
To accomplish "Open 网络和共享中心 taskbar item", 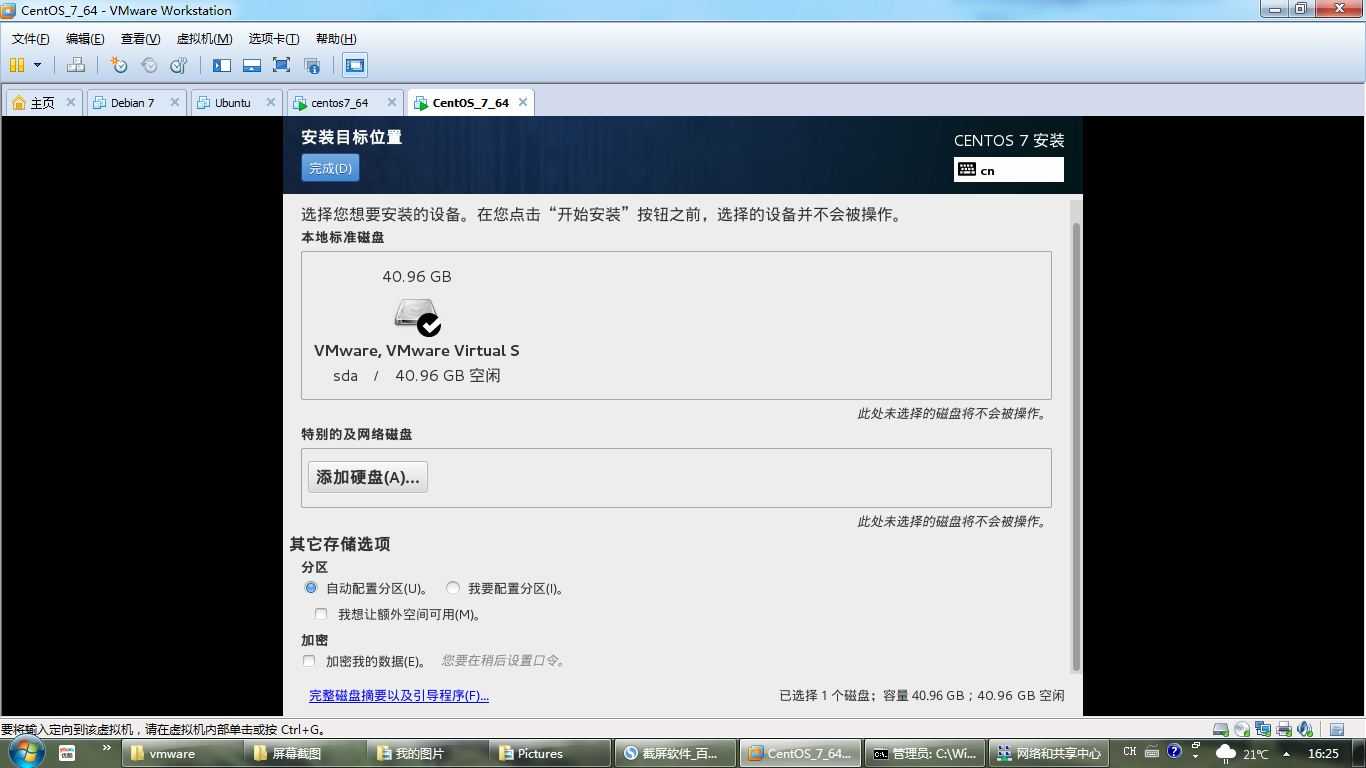I will pos(1049,754).
